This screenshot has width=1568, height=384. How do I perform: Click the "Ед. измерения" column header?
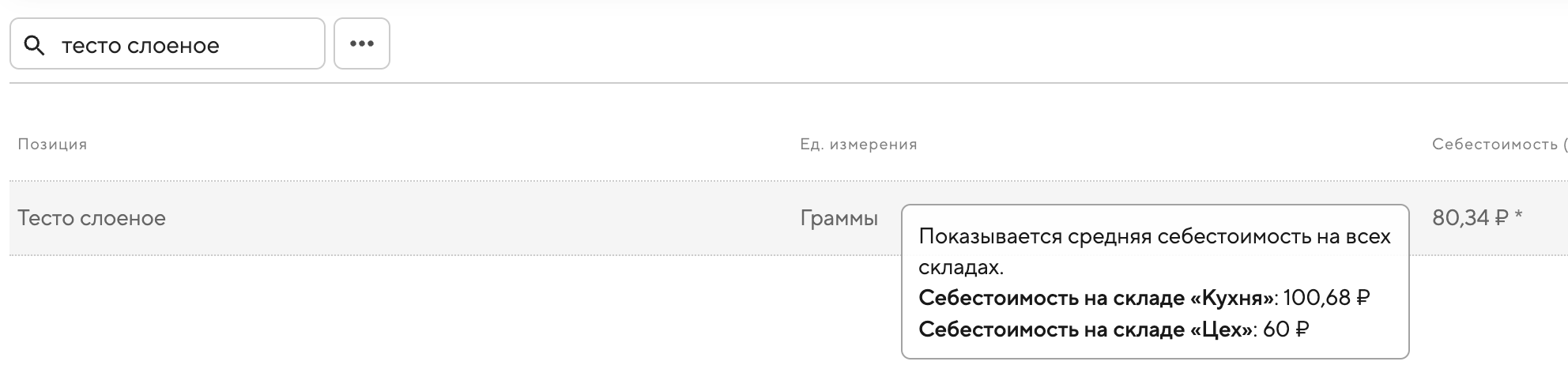point(858,145)
